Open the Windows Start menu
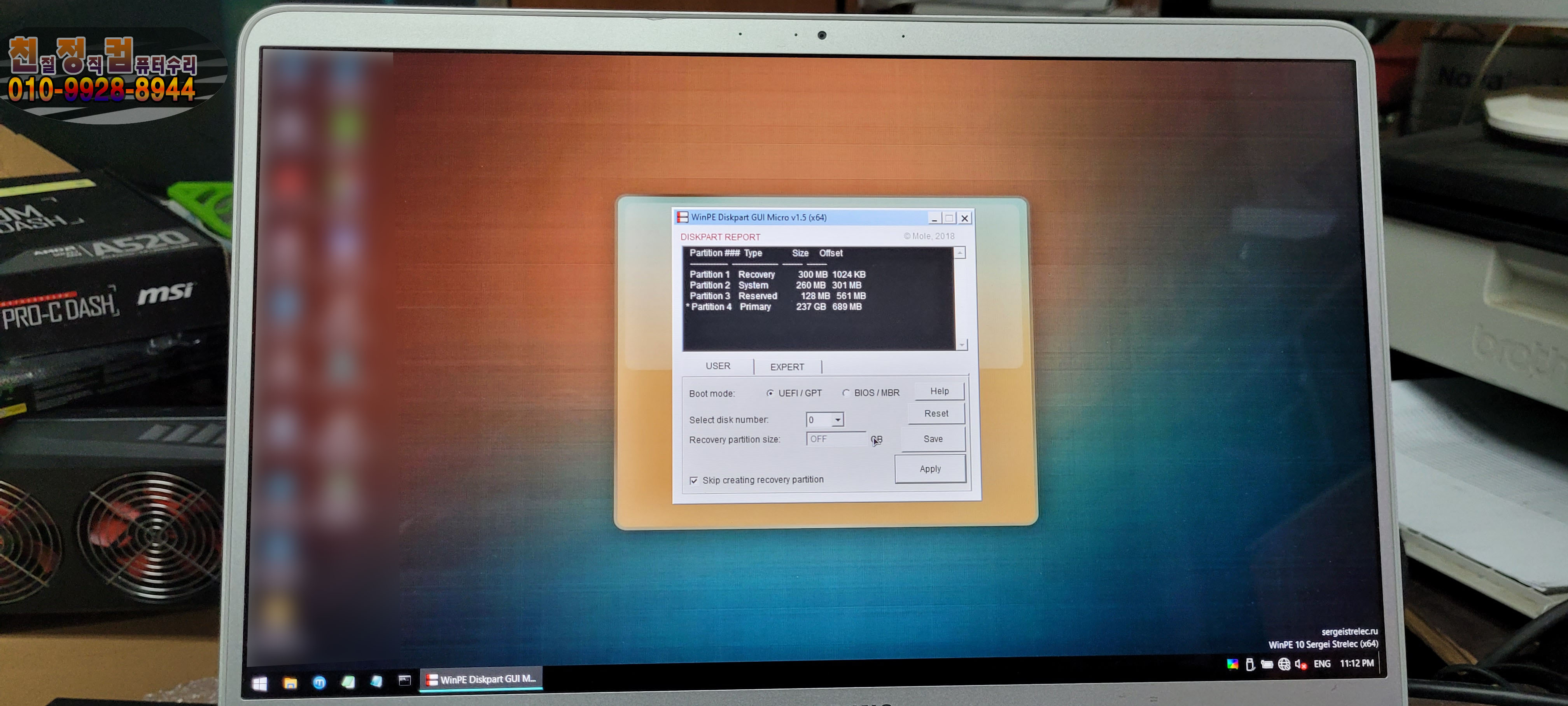 pos(260,683)
